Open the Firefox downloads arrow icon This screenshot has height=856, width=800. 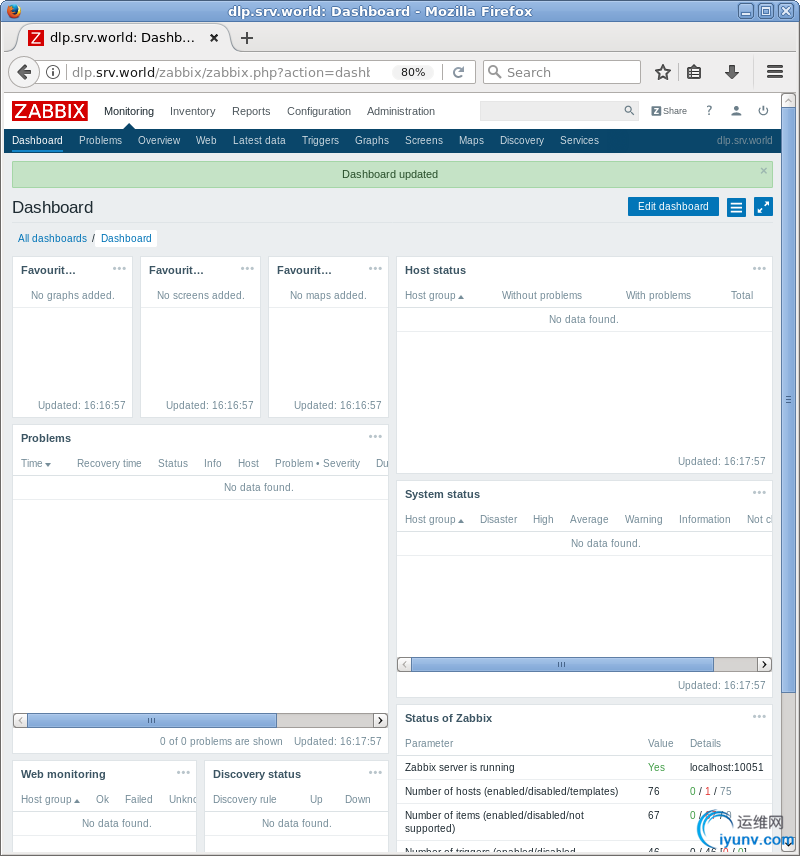(x=732, y=72)
